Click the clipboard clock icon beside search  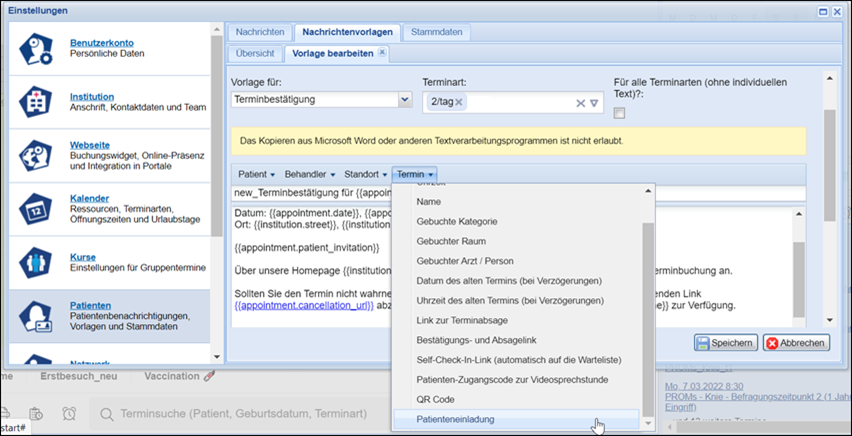point(36,414)
